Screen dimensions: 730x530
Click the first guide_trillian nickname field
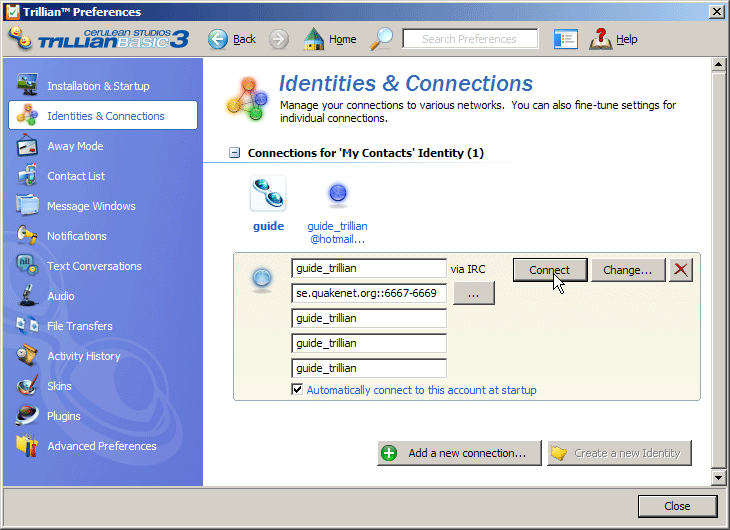[x=369, y=268]
